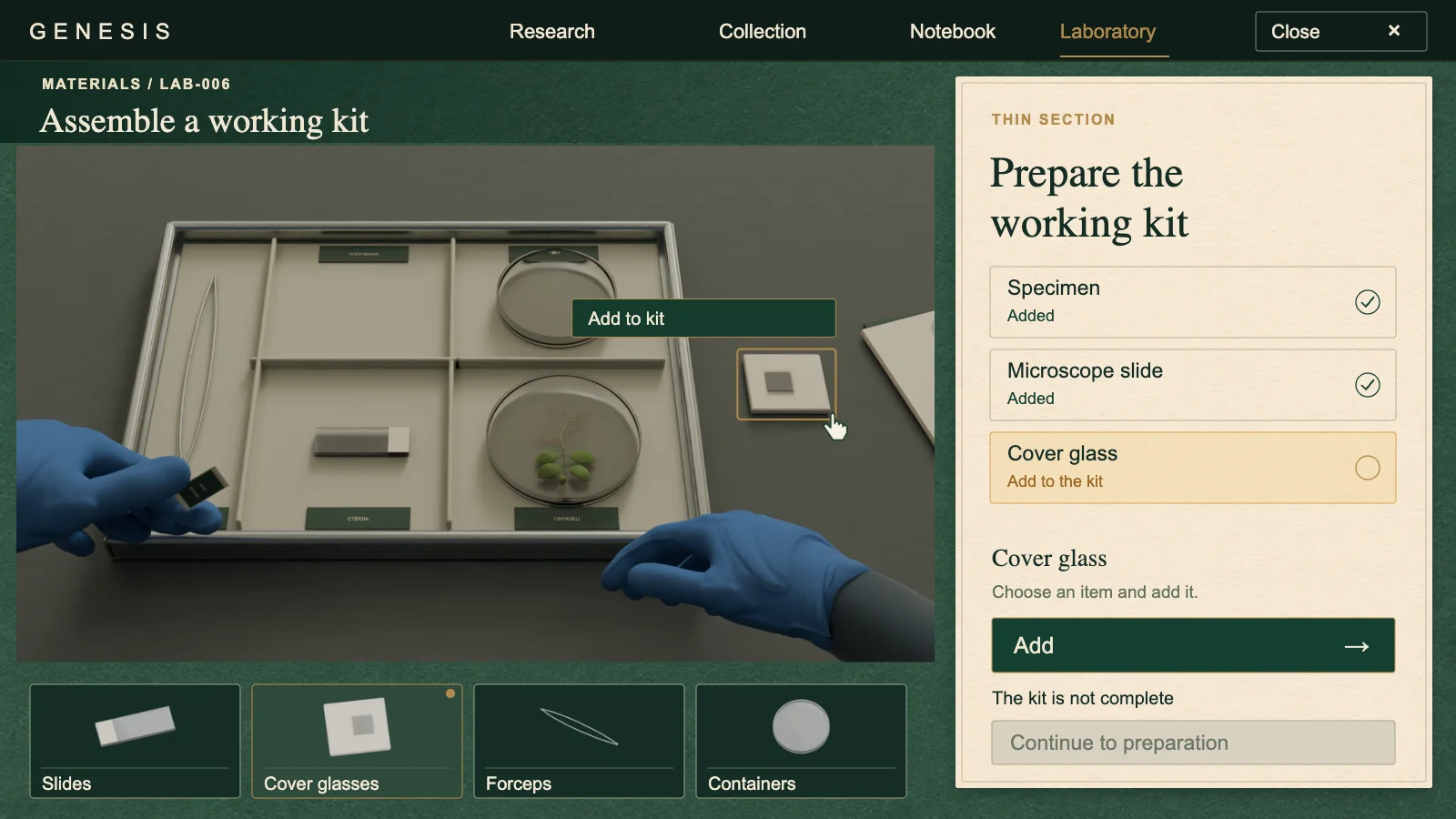Open the Research tab

(x=551, y=32)
